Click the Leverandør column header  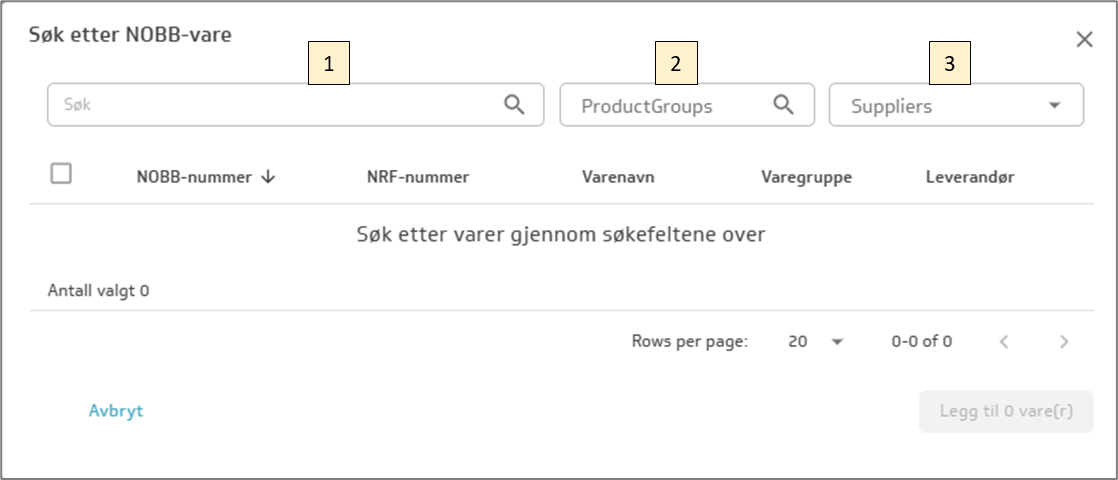[x=970, y=177]
